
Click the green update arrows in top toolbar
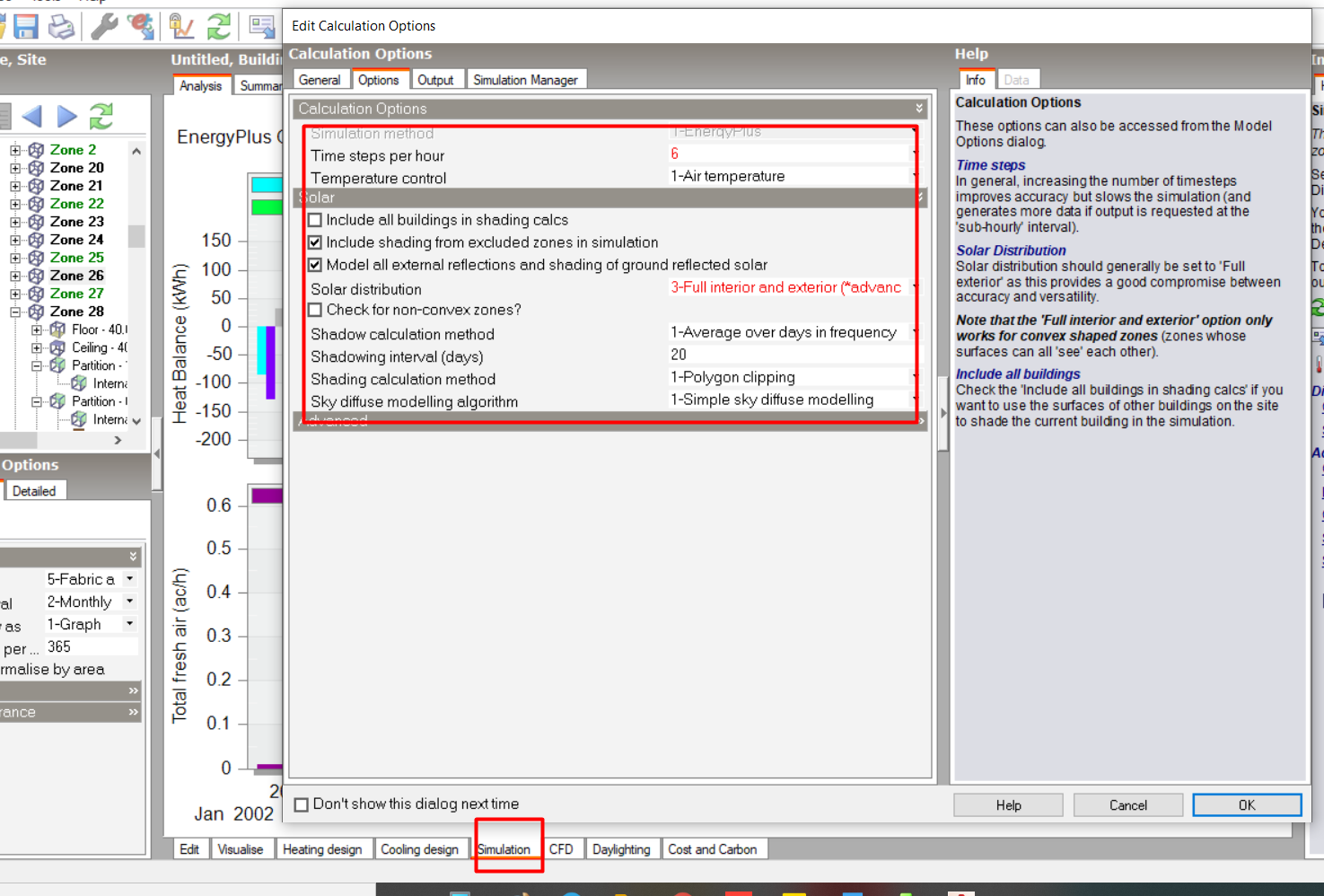tap(219, 26)
